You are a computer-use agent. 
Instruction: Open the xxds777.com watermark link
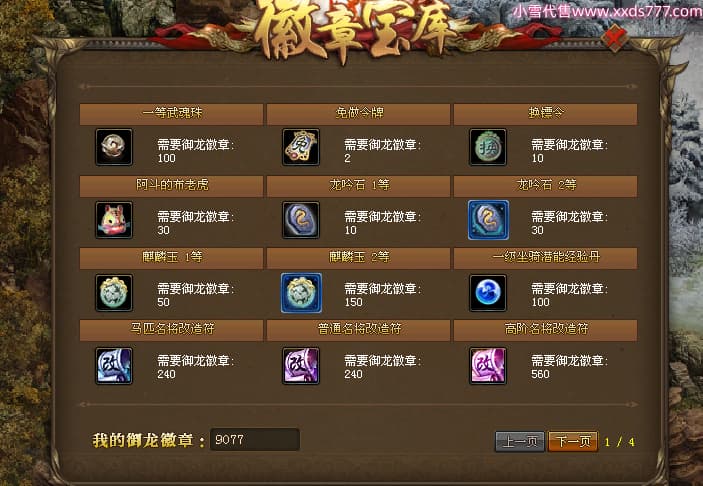tap(607, 11)
